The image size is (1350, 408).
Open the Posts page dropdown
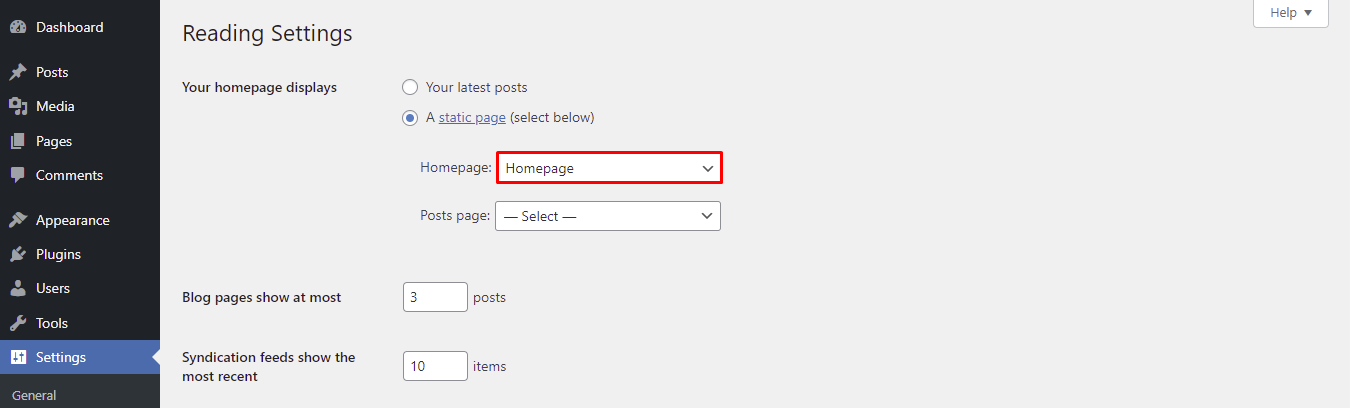coord(608,216)
